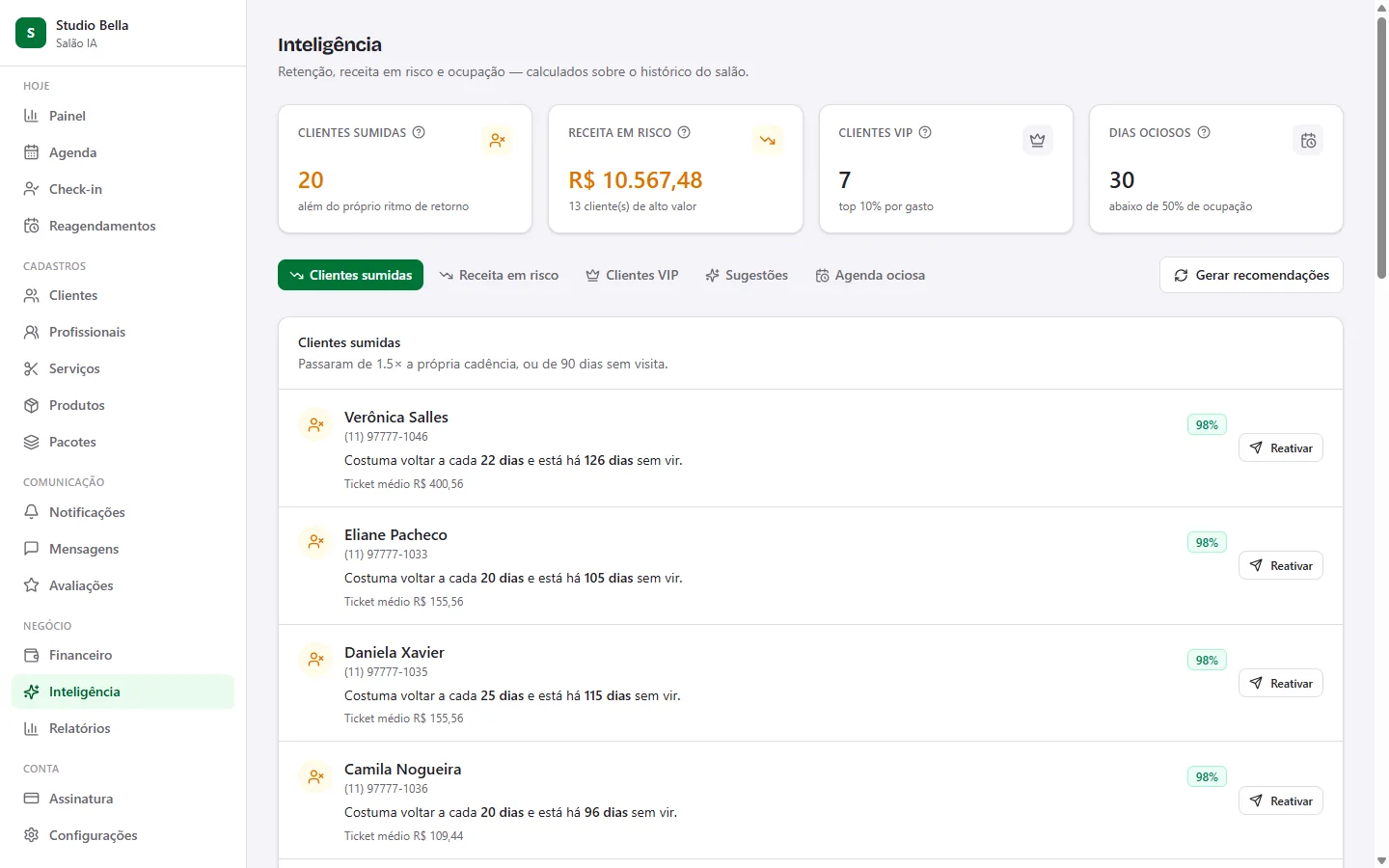1389x868 pixels.
Task: Click help icon beside Clientes Sumidas
Action: (x=419, y=132)
